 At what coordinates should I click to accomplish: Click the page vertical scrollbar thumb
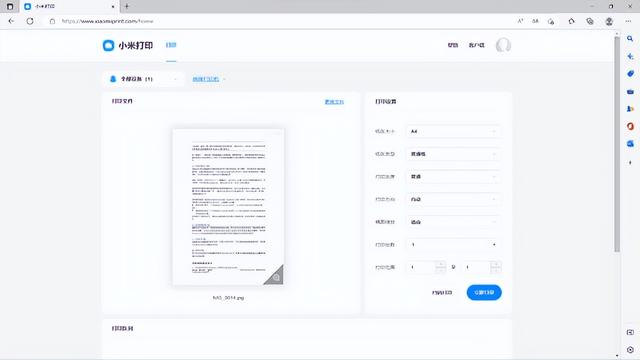(617, 144)
